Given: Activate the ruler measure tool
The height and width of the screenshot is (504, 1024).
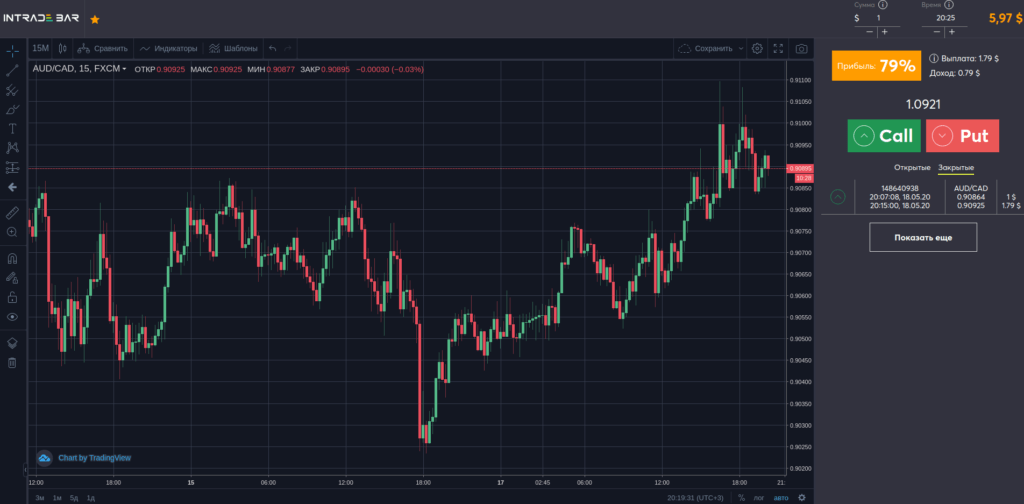Looking at the screenshot, I should click(x=13, y=213).
